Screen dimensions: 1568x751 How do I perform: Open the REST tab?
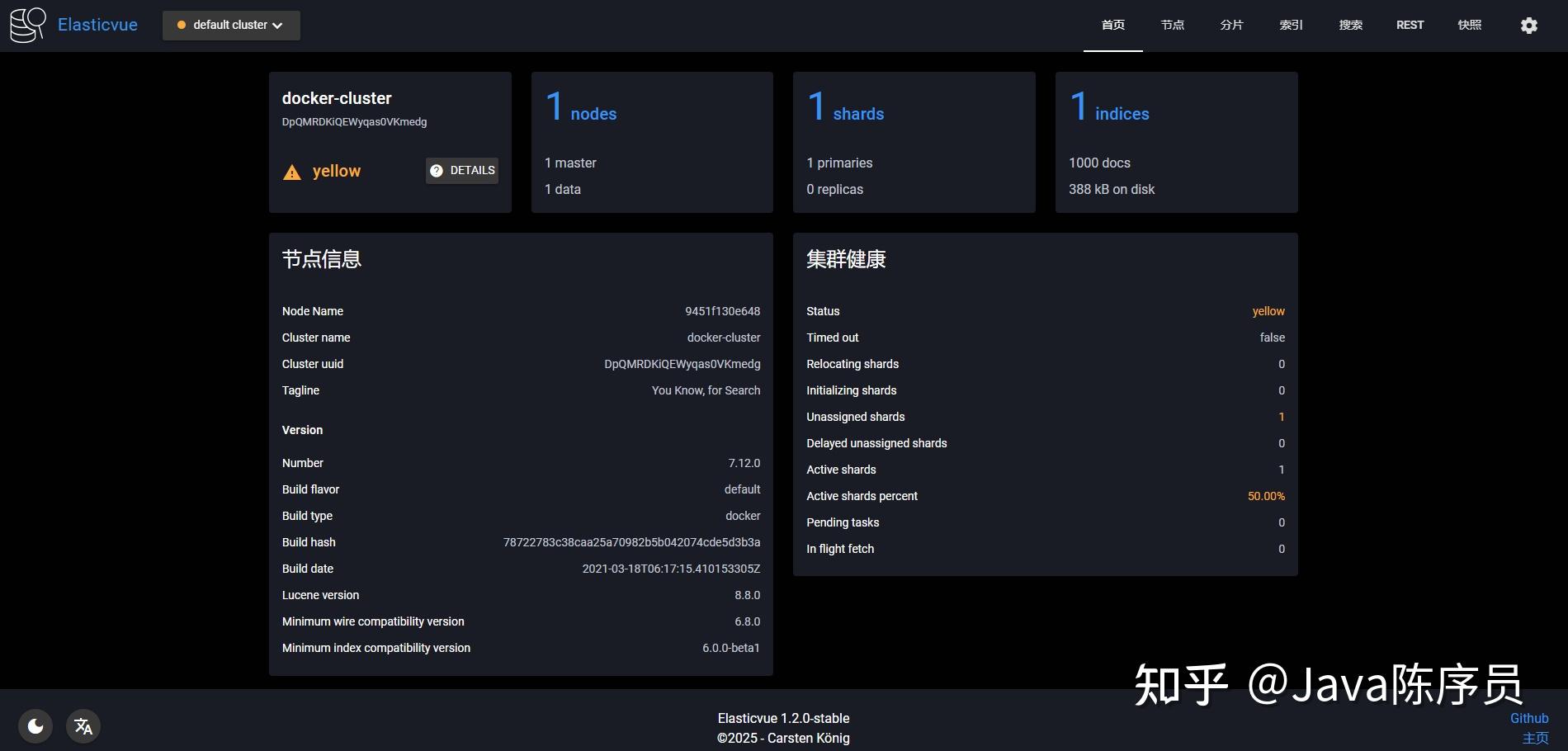click(x=1410, y=25)
